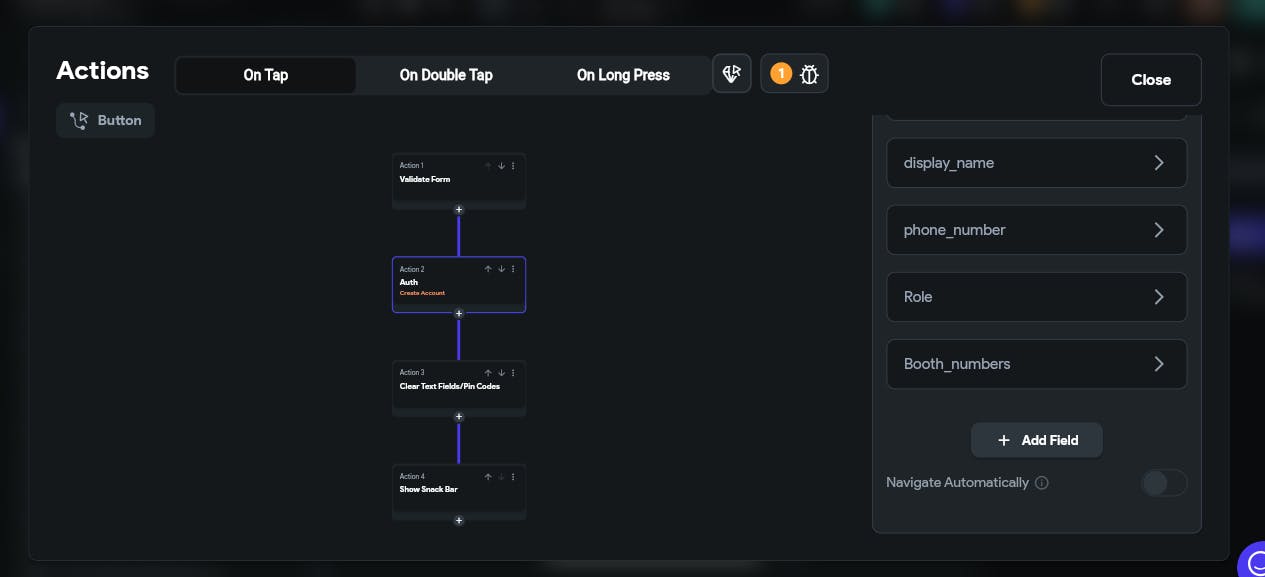Click the Navigate Automatically info icon
1265x577 pixels.
[1042, 483]
